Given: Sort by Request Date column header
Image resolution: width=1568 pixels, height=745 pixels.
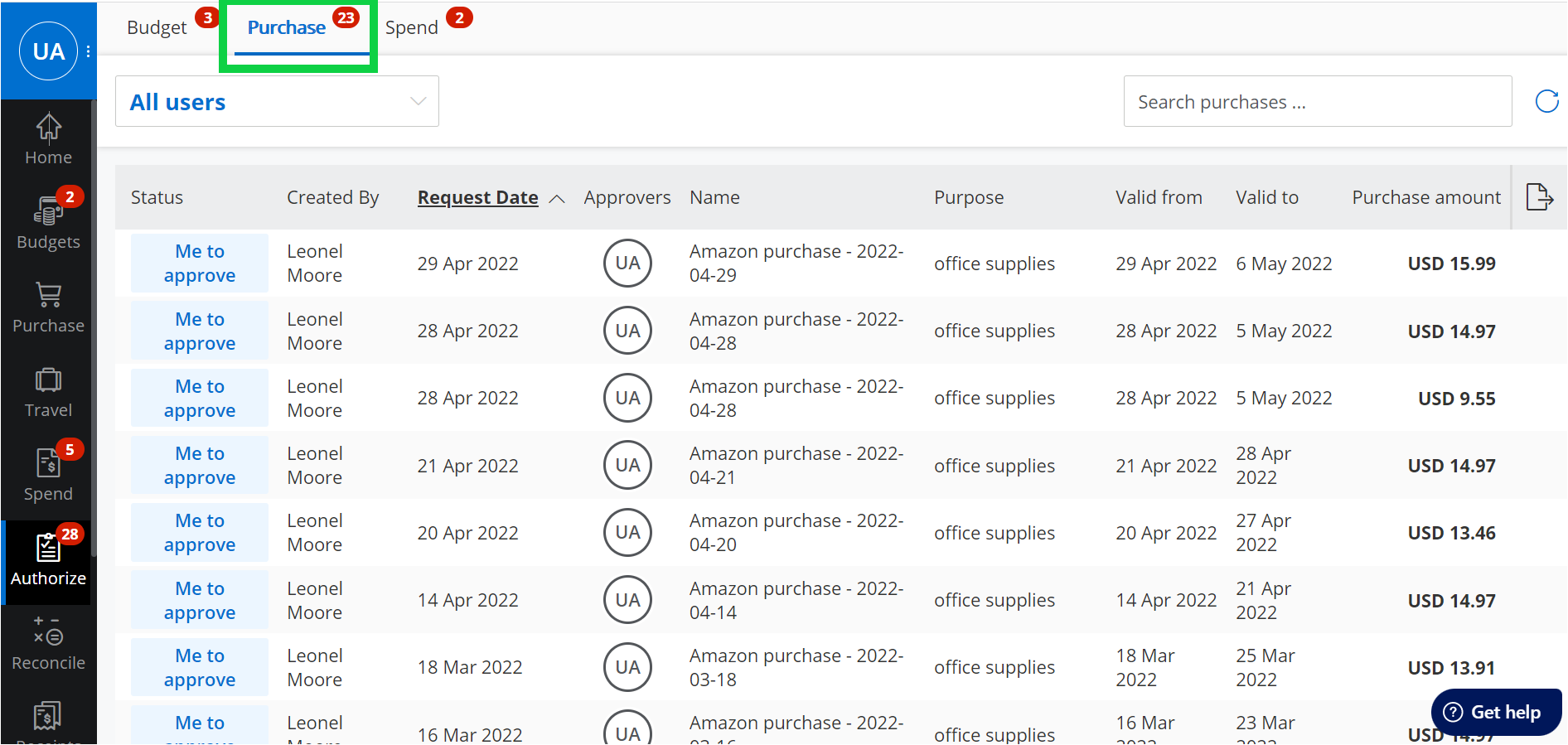Looking at the screenshot, I should [x=477, y=197].
